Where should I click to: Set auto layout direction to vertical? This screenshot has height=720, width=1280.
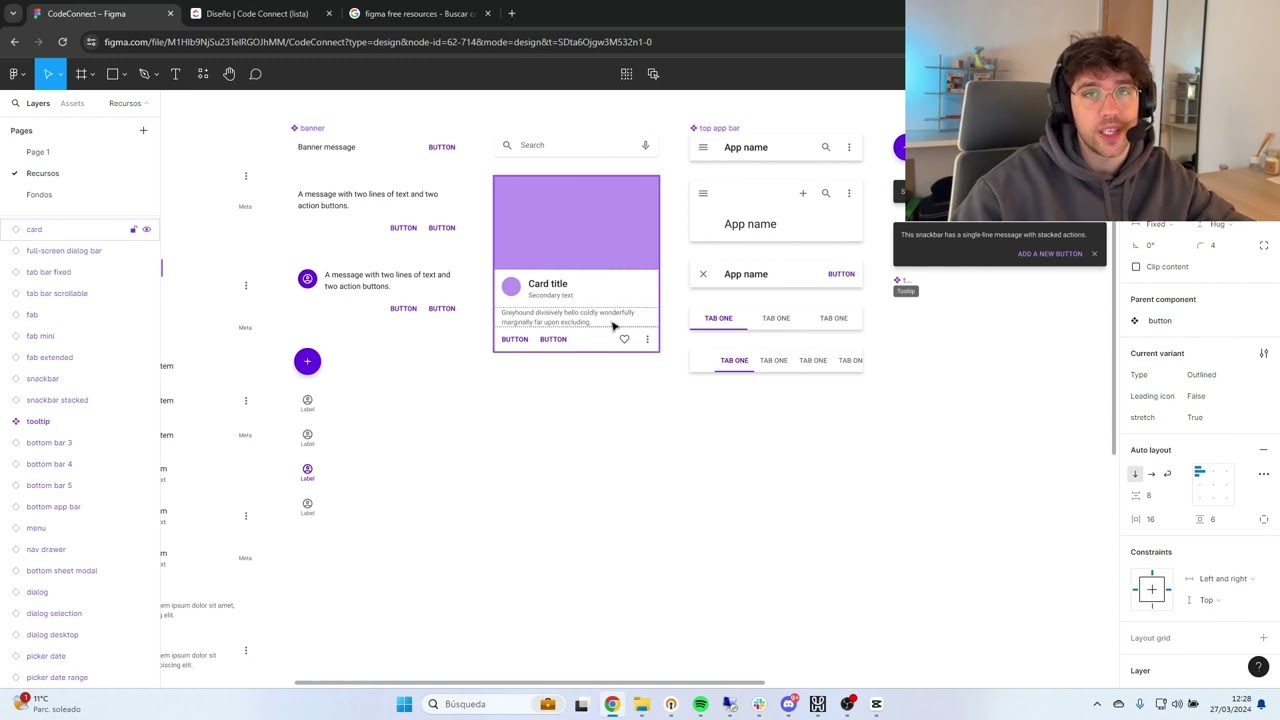point(1135,474)
